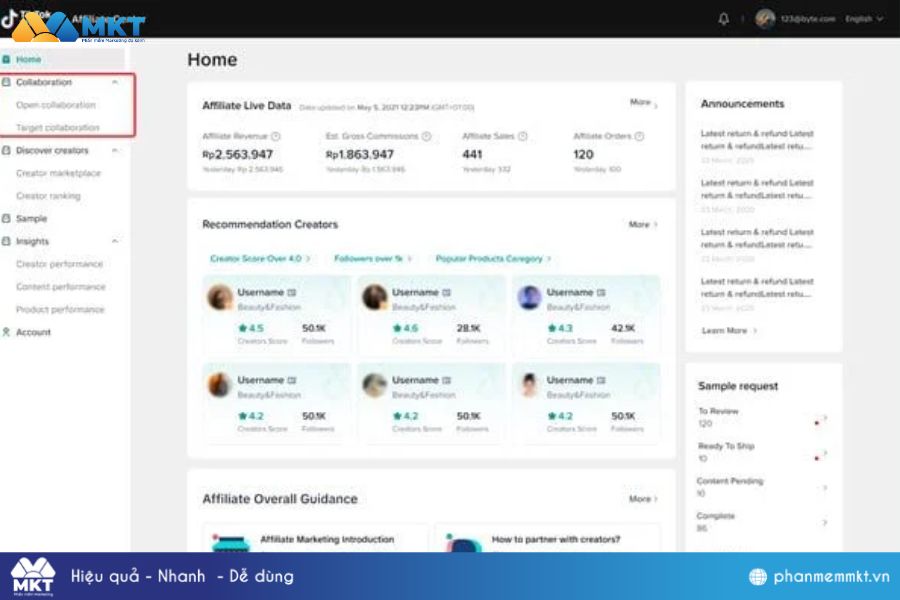This screenshot has height=600, width=900.
Task: Click the Rp2.563.947 revenue value
Action: 238,154
